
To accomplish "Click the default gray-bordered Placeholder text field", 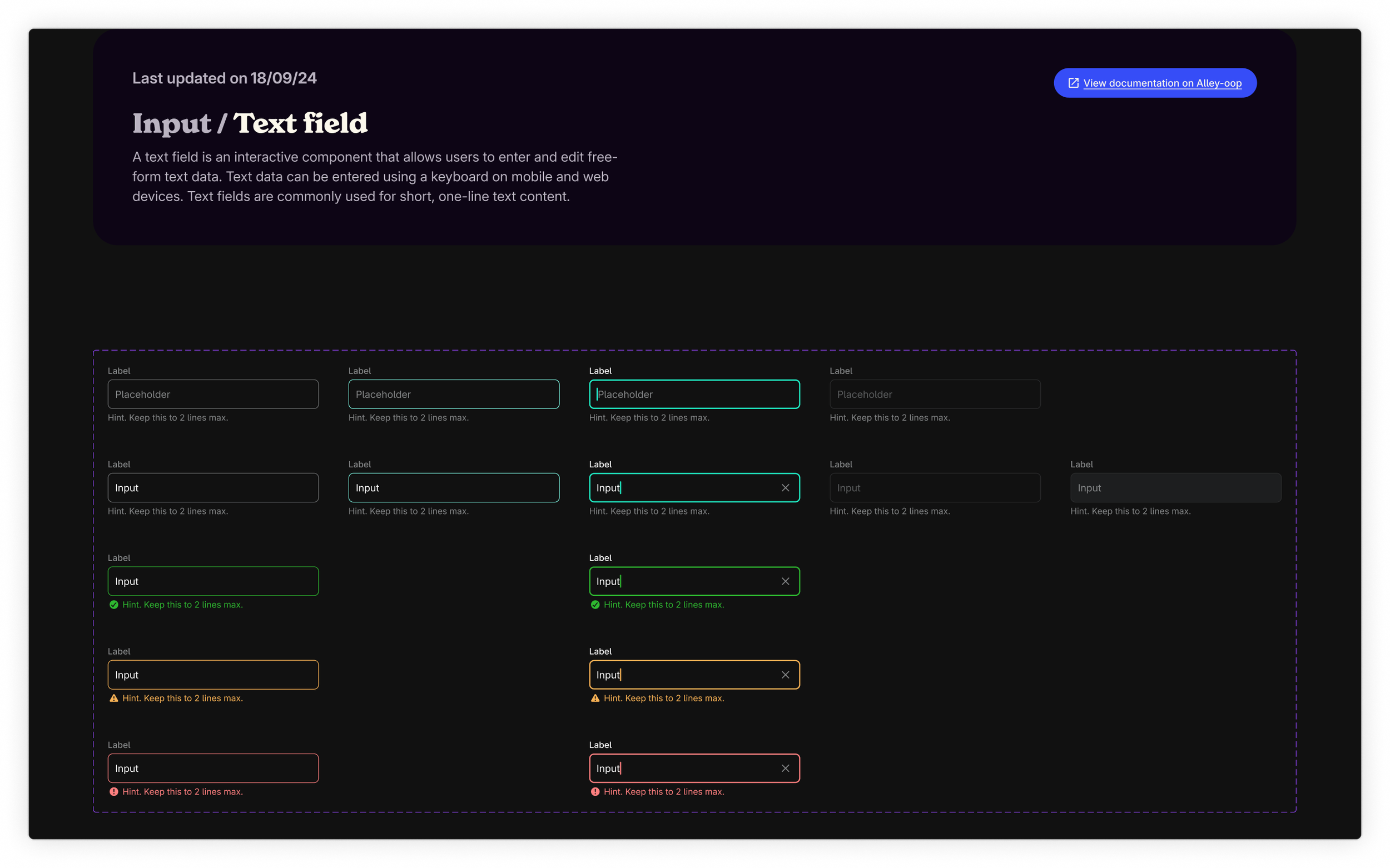I will (213, 395).
